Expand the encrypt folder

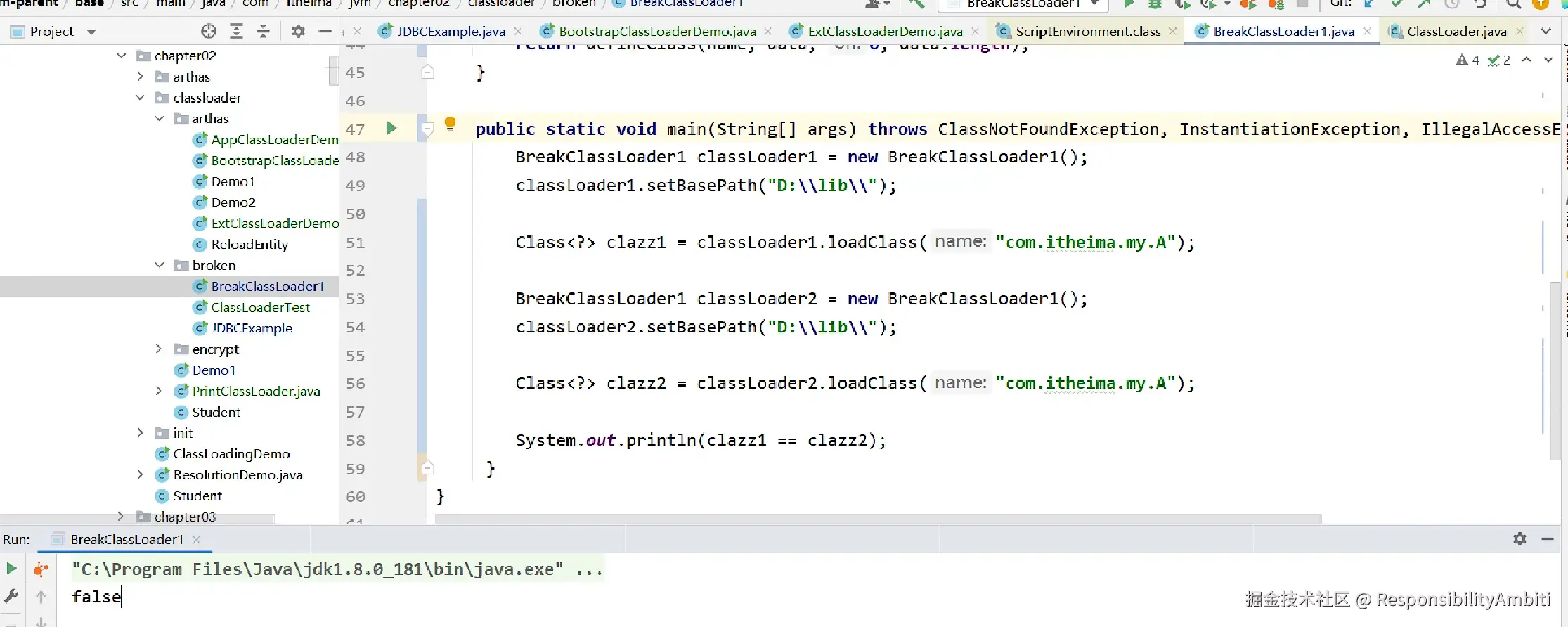[159, 349]
